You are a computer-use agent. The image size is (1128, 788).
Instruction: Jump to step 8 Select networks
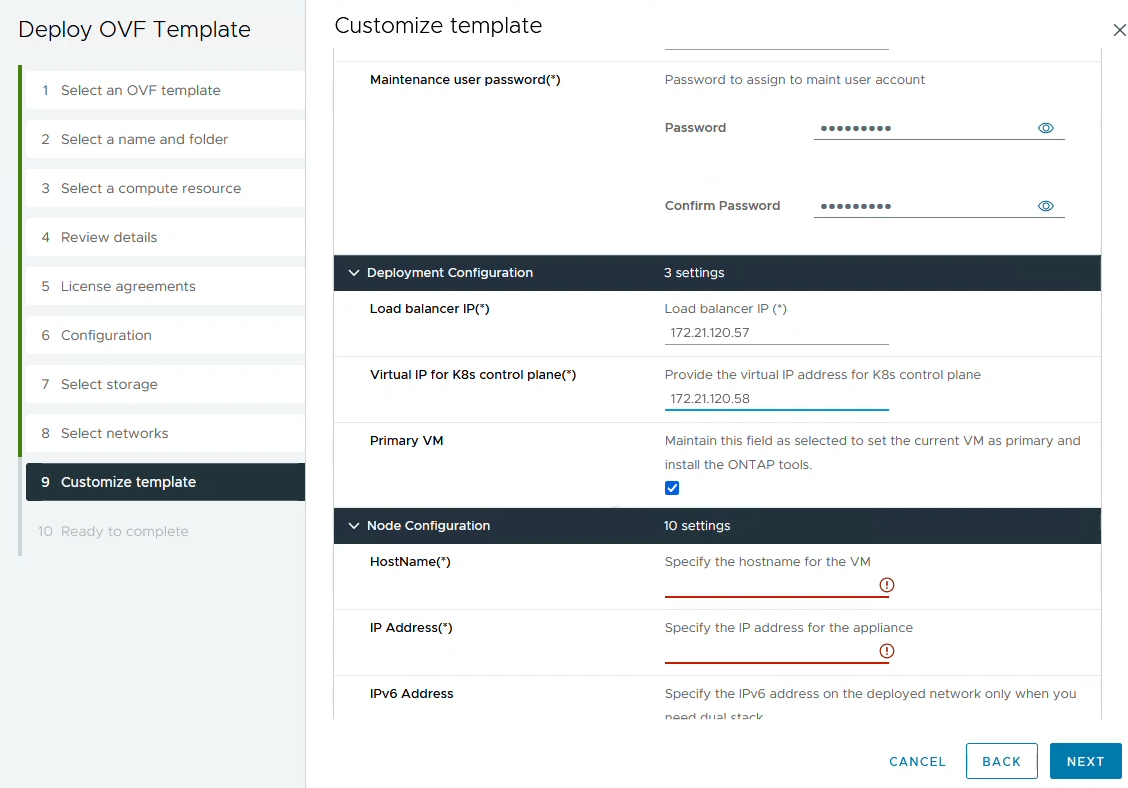[114, 433]
